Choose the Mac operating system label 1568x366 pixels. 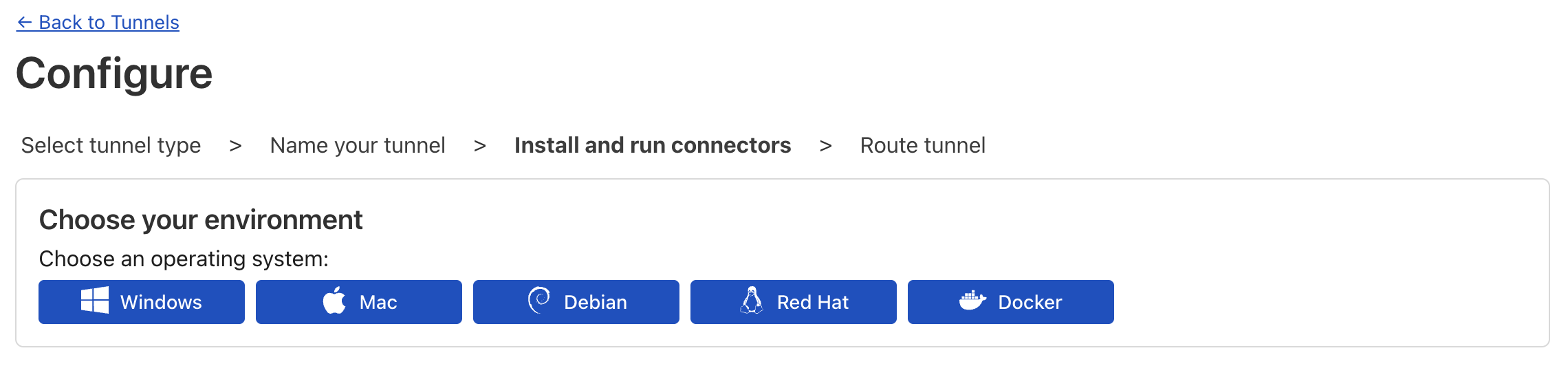pos(378,302)
